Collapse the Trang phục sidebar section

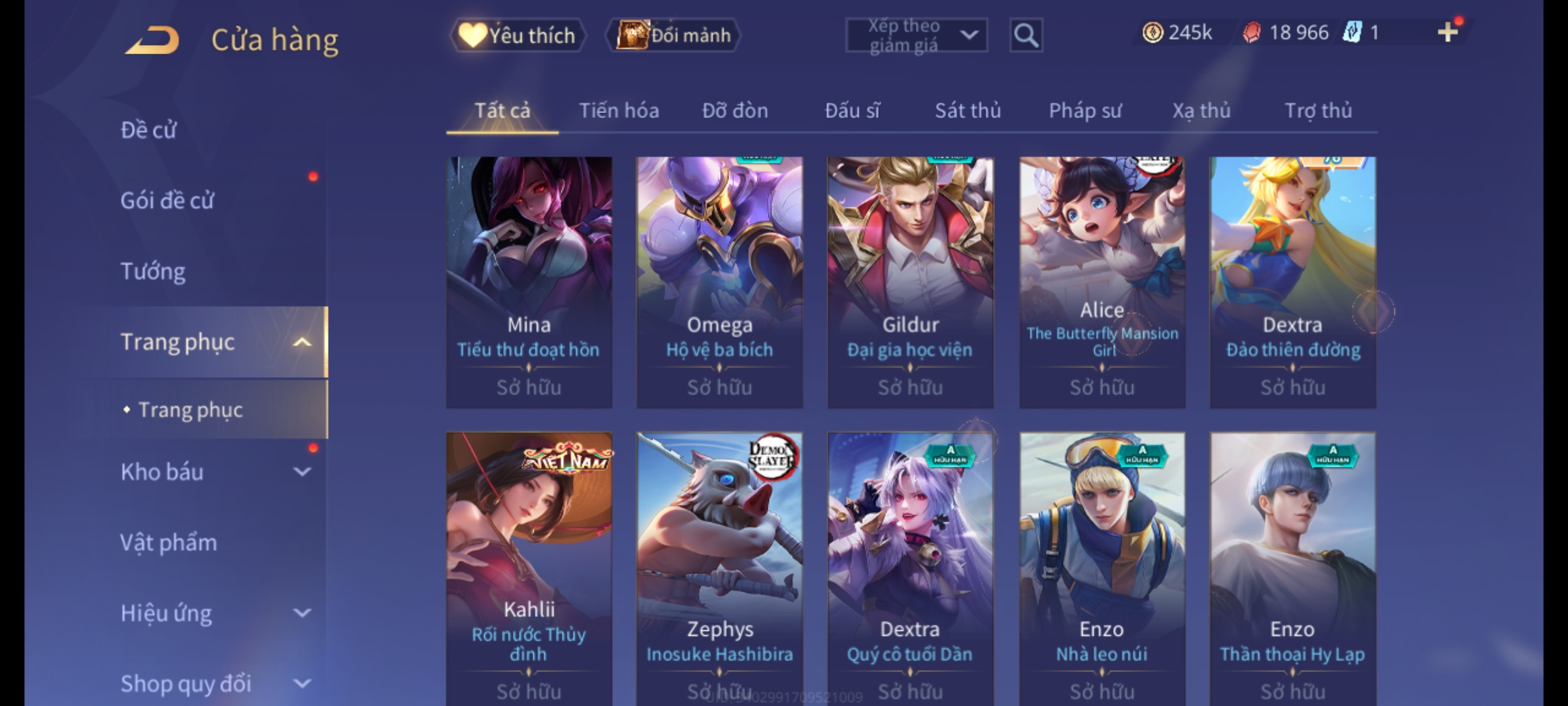pyautogui.click(x=302, y=342)
